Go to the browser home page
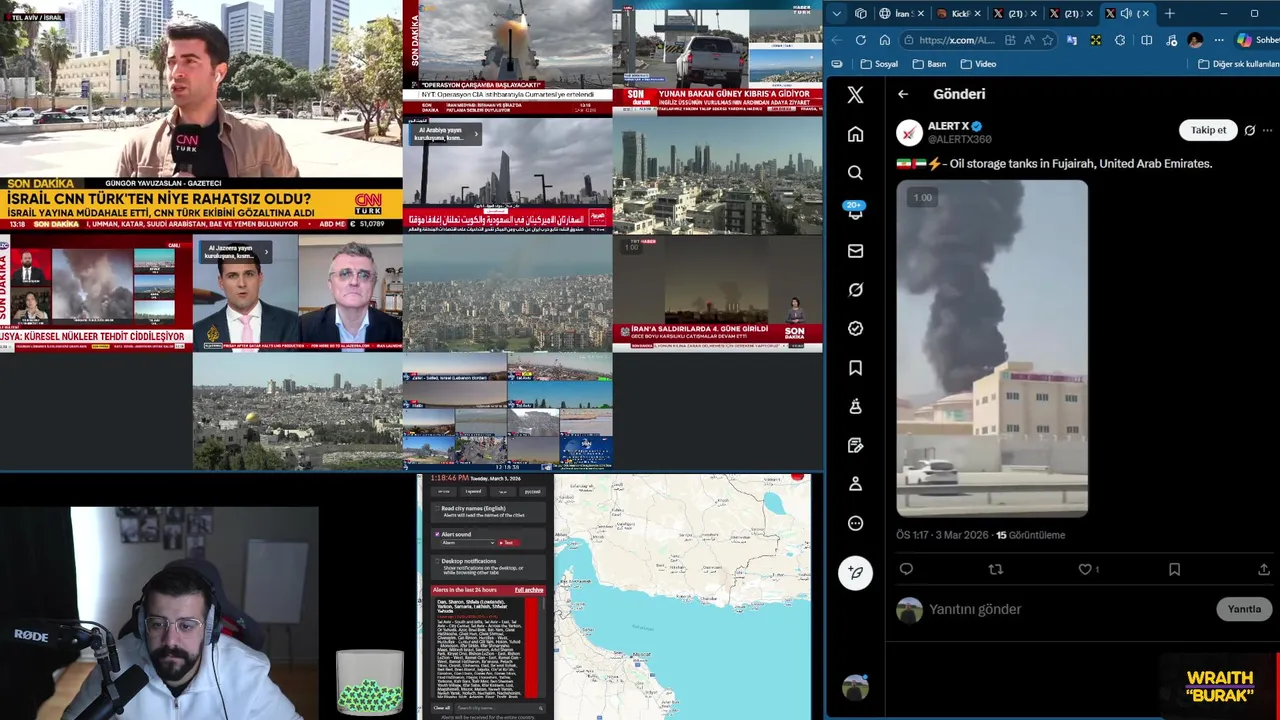Image resolution: width=1280 pixels, height=720 pixels. (x=885, y=40)
